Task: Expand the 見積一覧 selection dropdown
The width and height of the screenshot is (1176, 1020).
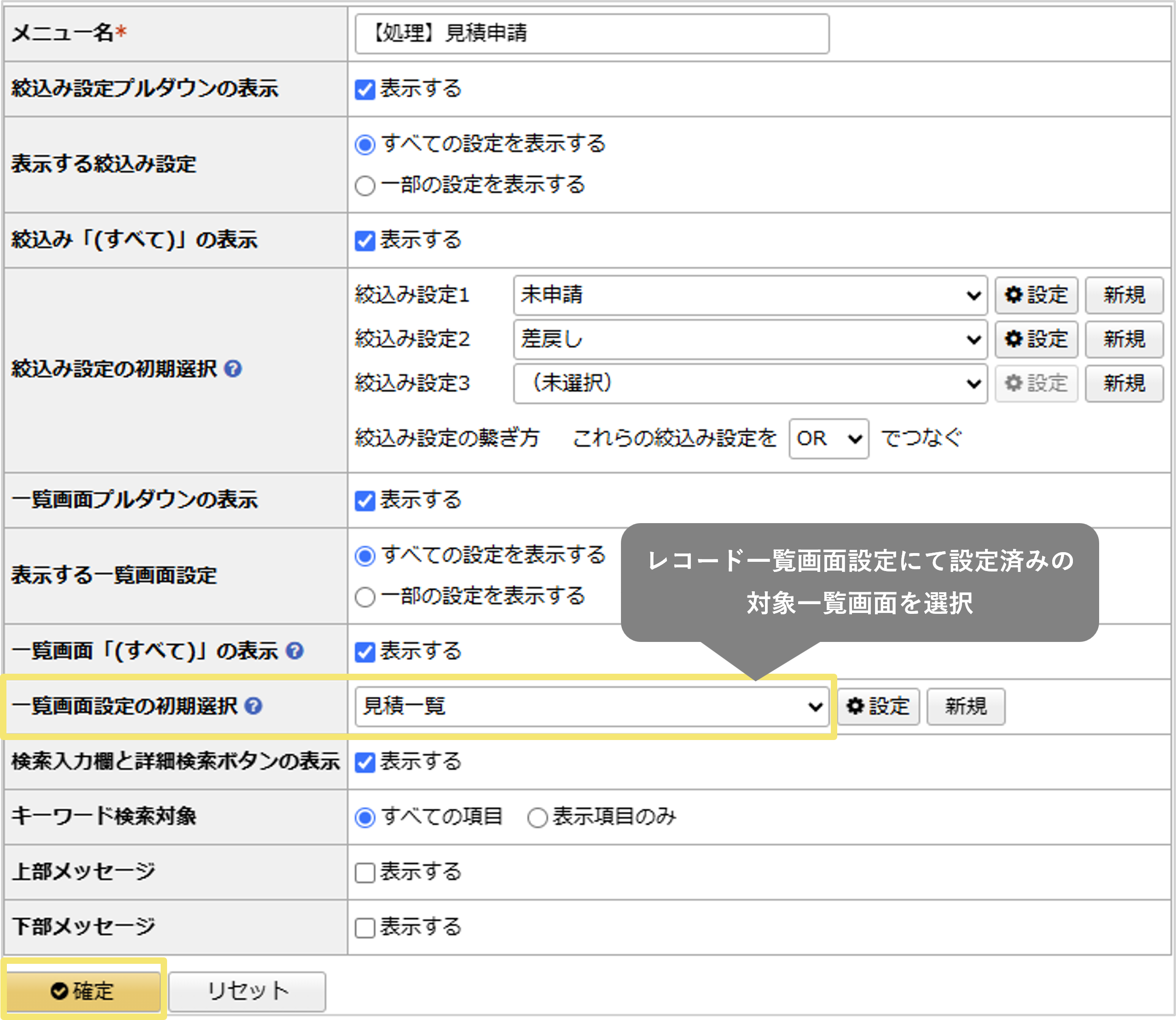Action: (592, 706)
